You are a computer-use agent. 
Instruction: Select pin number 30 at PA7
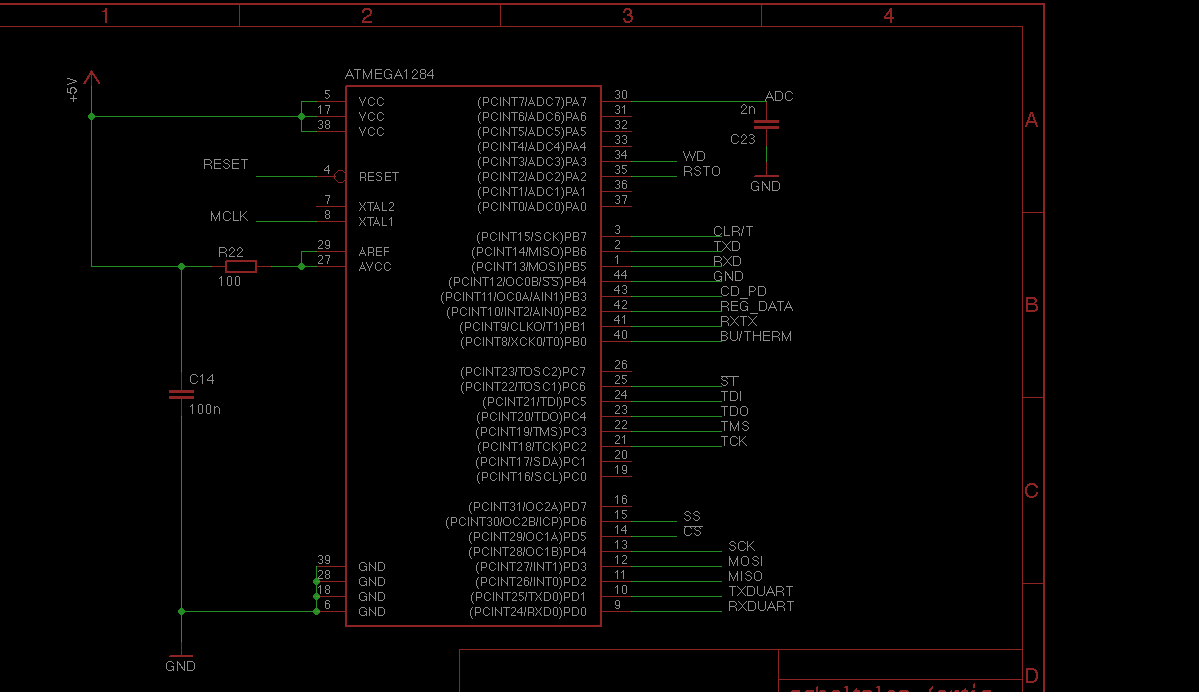pos(621,95)
